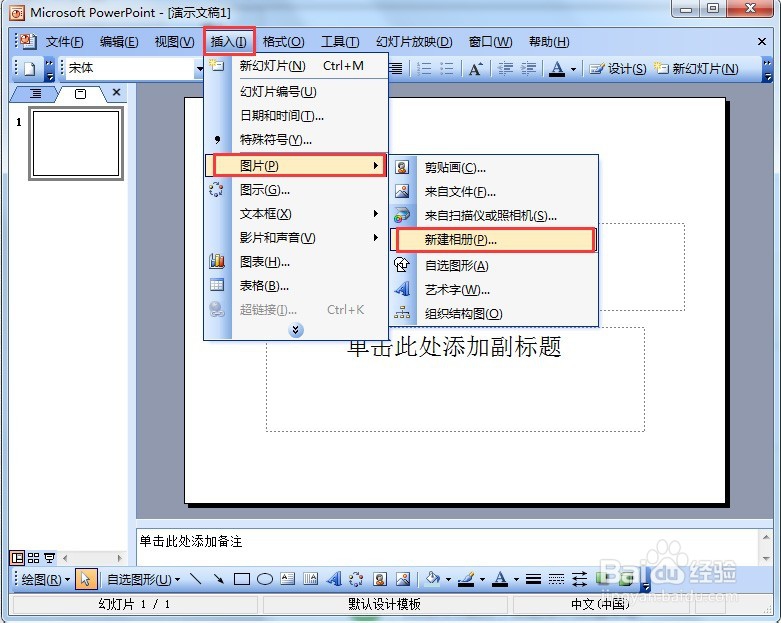Screen dimensions: 781x623
Task: Expand the 文本框(X) submenu arrow
Action: tap(376, 214)
